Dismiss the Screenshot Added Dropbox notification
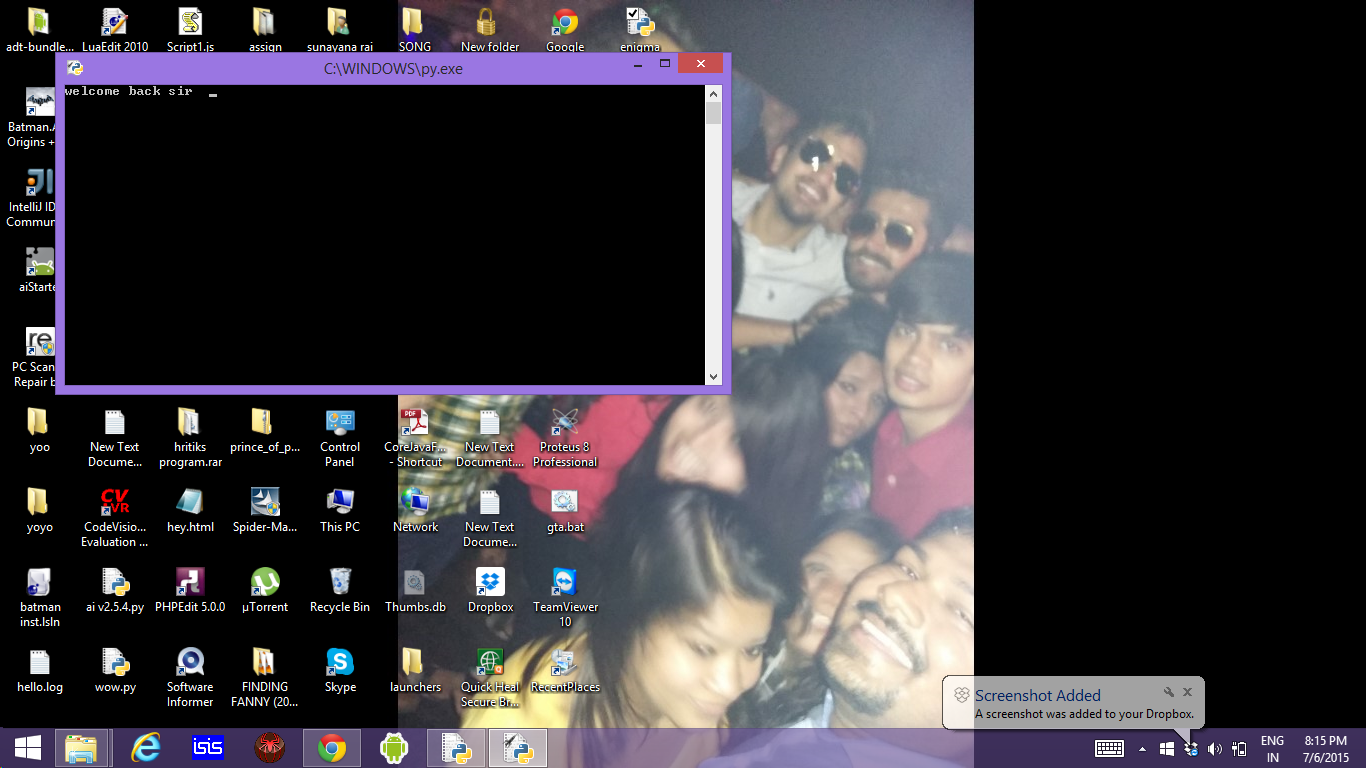 click(1187, 692)
